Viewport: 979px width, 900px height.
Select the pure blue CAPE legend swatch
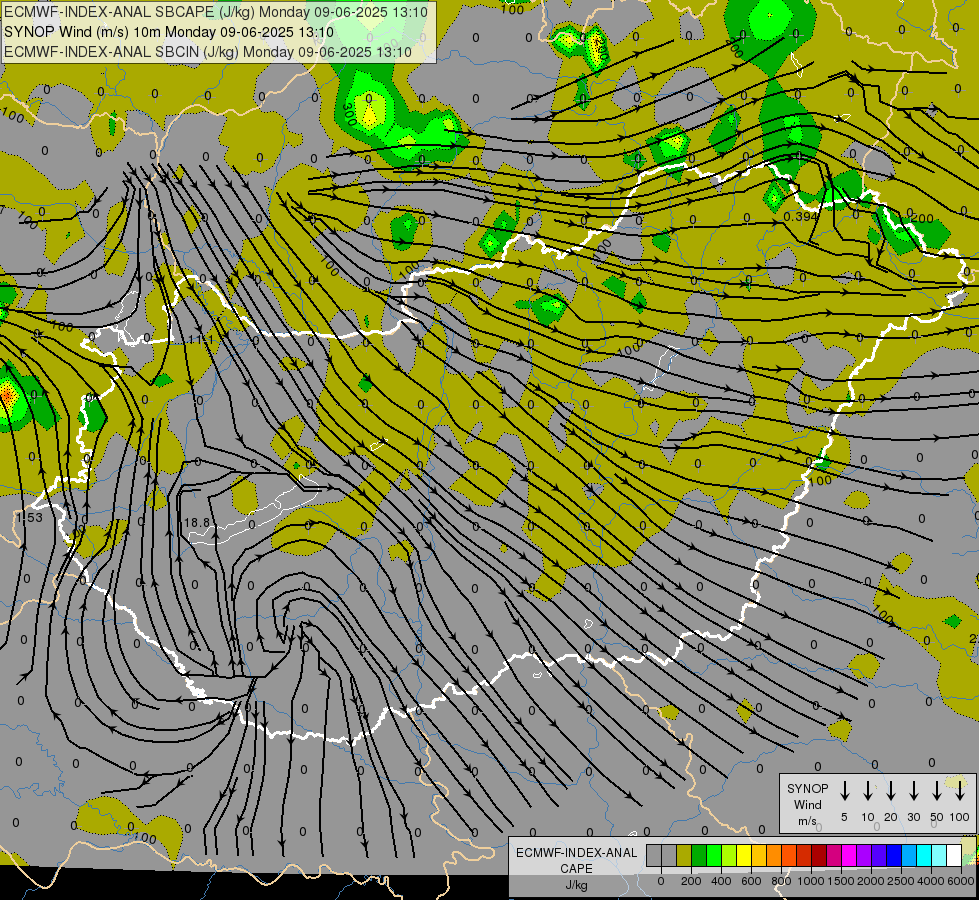(x=893, y=855)
